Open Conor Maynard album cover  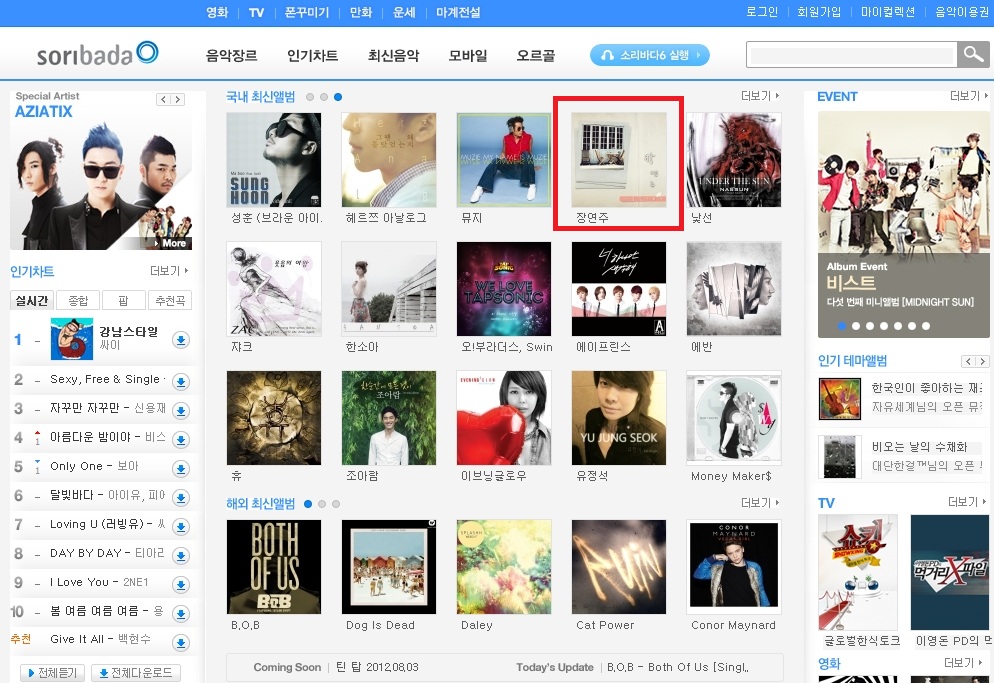tap(734, 567)
